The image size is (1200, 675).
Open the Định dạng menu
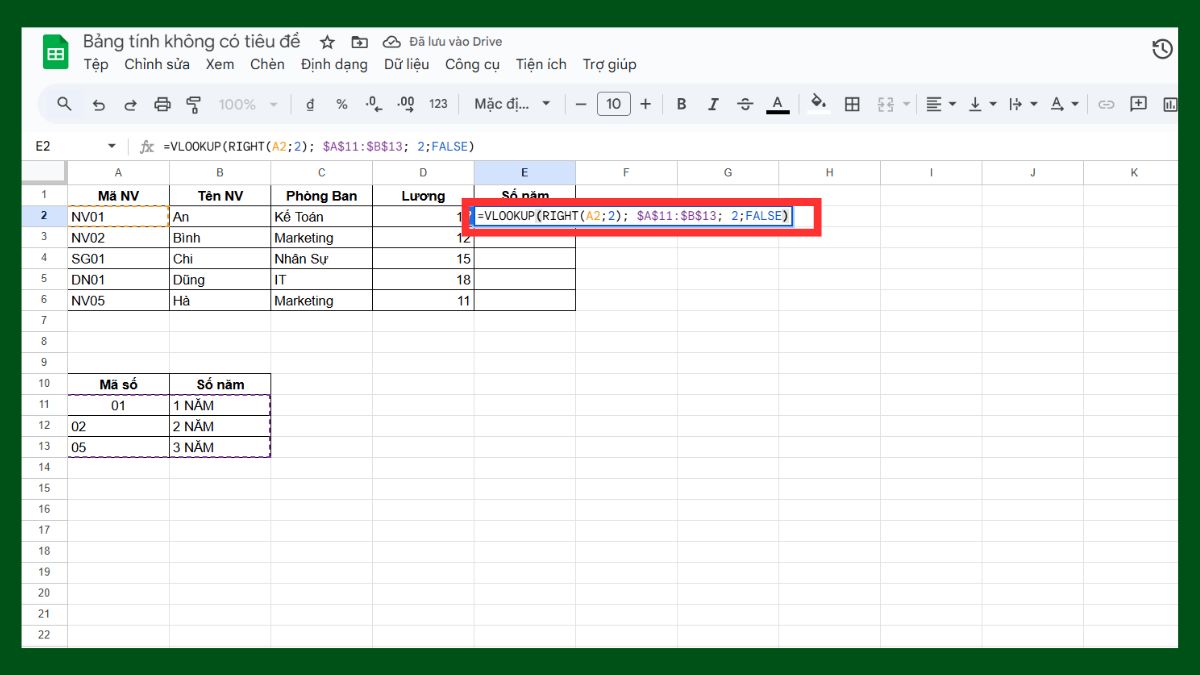click(x=333, y=64)
